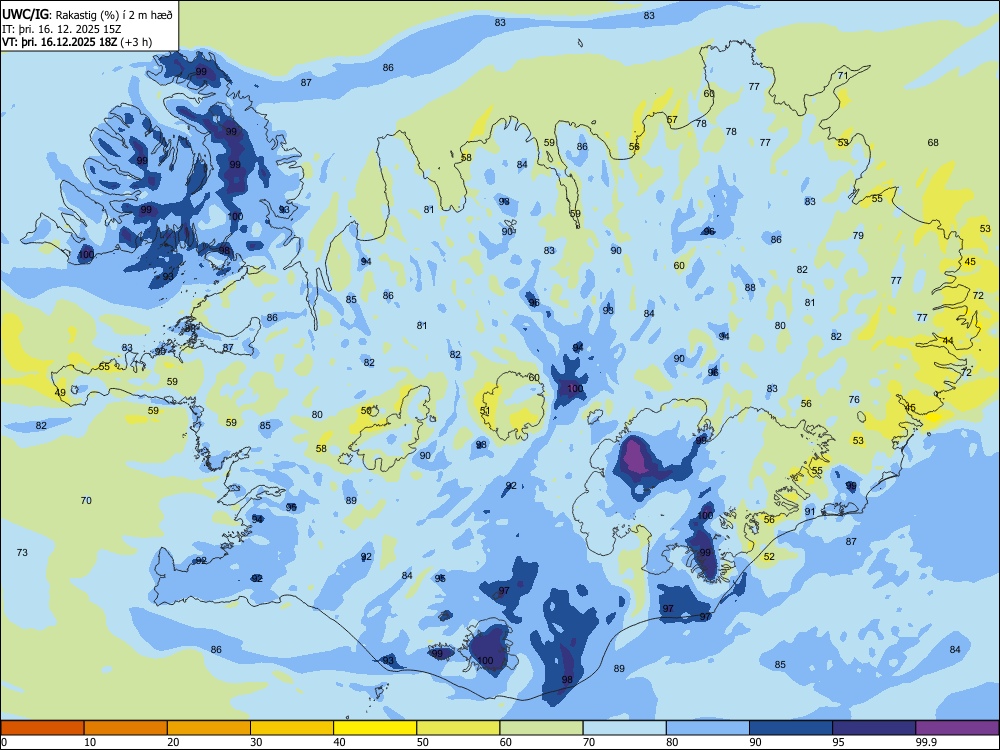Click the '20' tick label in the legend
The height and width of the screenshot is (750, 1000).
coord(173,742)
